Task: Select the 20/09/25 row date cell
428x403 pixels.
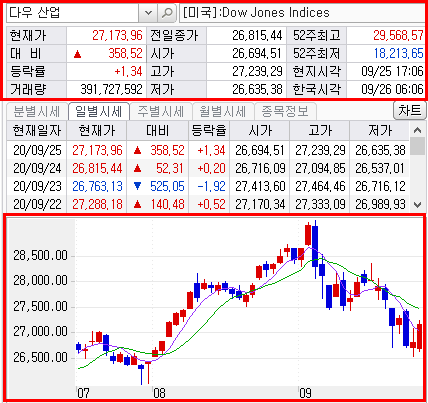Action: [x=37, y=150]
